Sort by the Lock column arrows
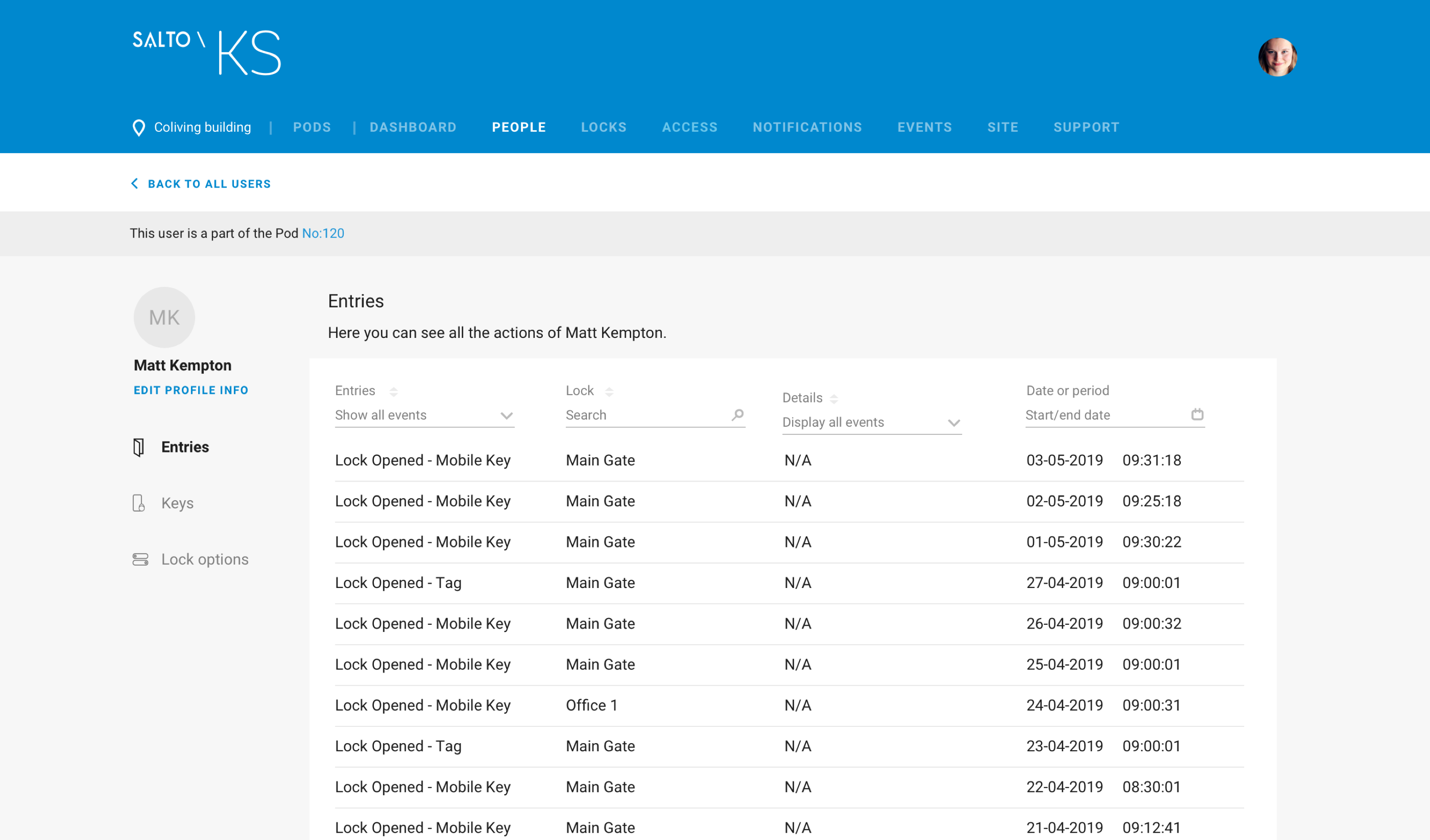Screen dimensions: 1430x840 (x=609, y=391)
